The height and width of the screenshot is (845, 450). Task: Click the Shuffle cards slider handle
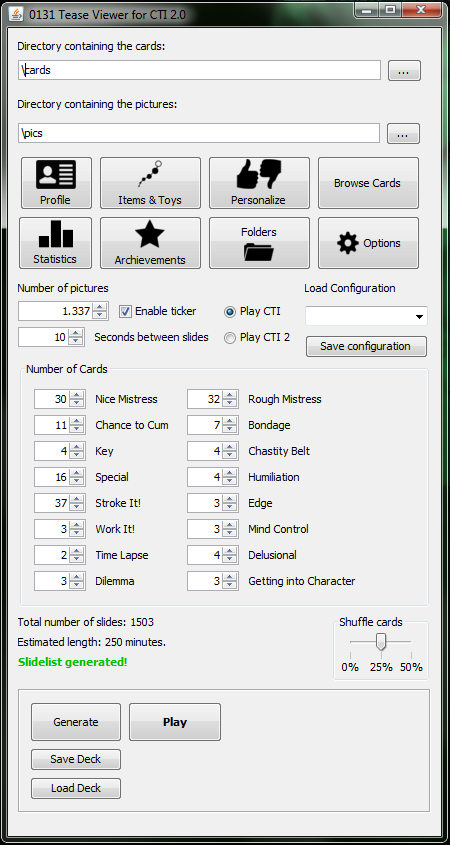pos(381,642)
